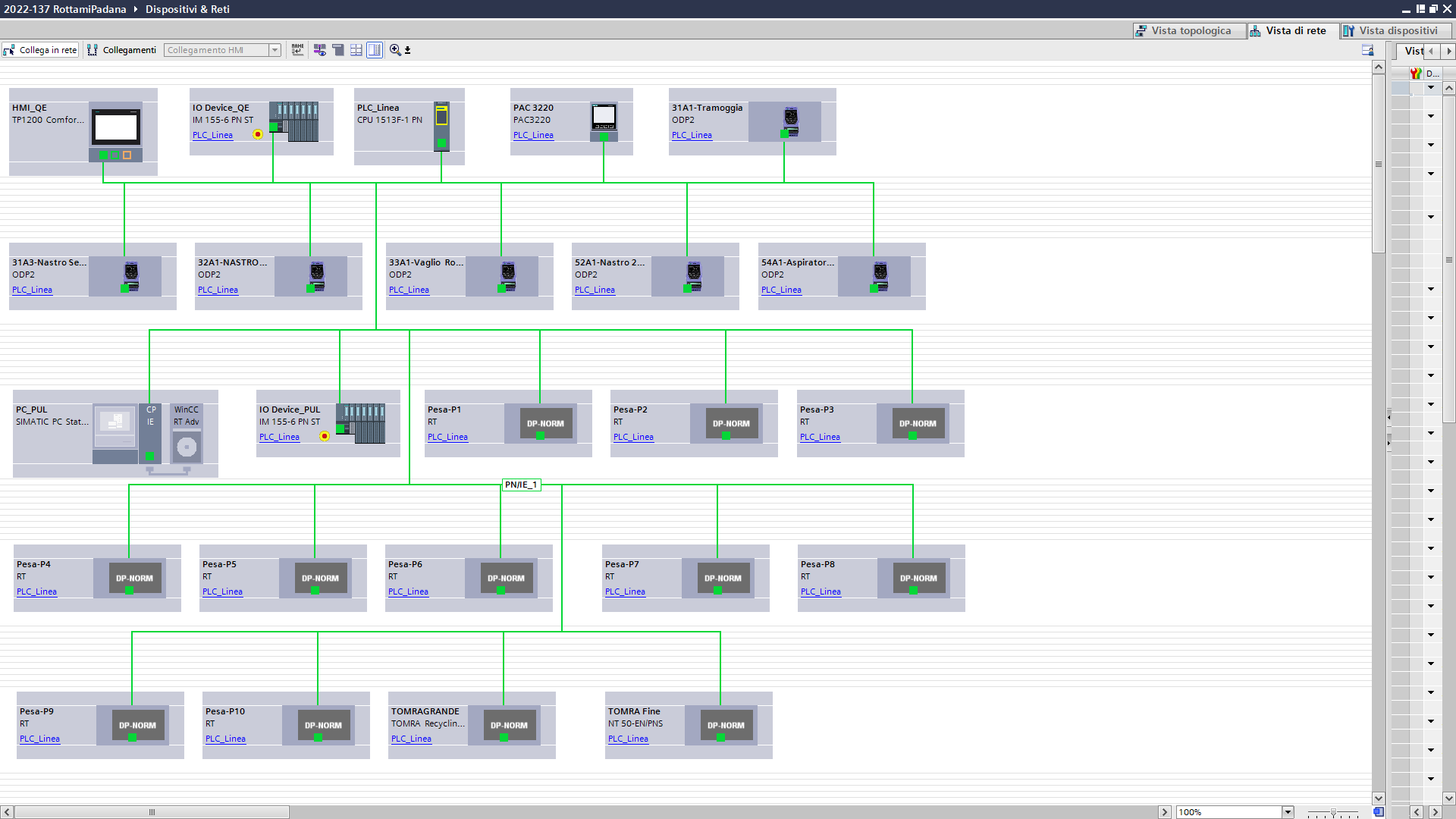Toggle show address labels icon
Image resolution: width=1456 pixels, height=819 pixels.
pyautogui.click(x=320, y=50)
